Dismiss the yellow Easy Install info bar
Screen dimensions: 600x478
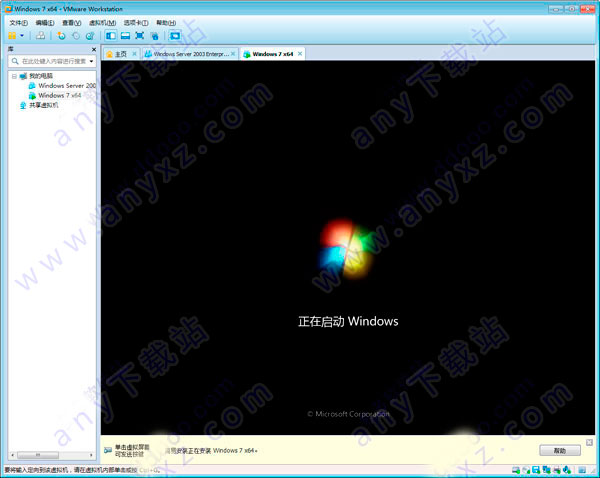[x=589, y=442]
